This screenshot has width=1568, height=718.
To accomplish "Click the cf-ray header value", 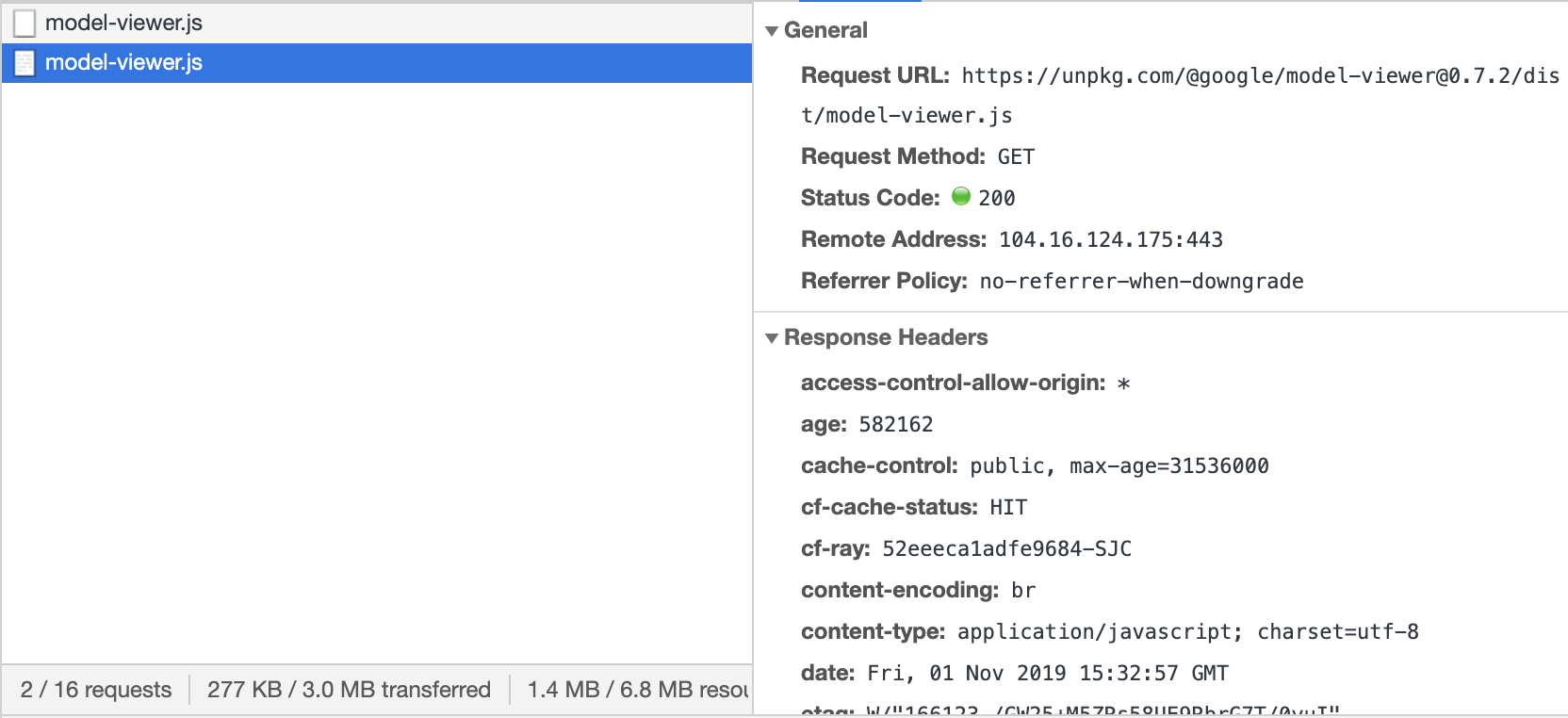I will coord(1006,548).
